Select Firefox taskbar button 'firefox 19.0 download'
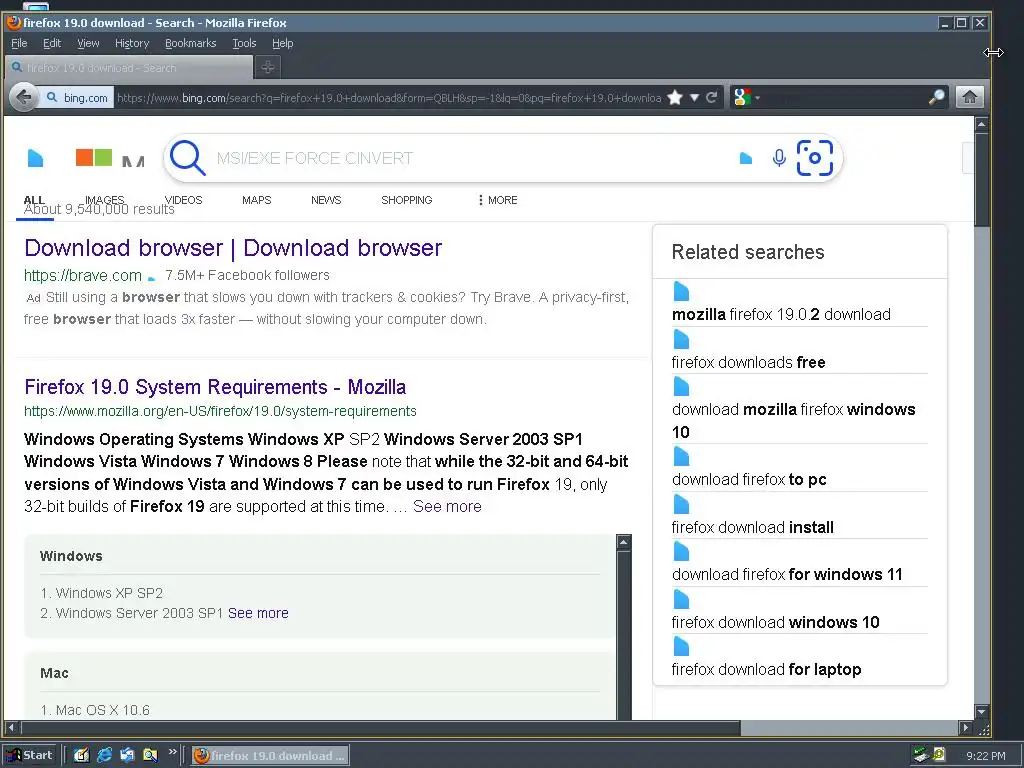1024x768 pixels. point(270,756)
